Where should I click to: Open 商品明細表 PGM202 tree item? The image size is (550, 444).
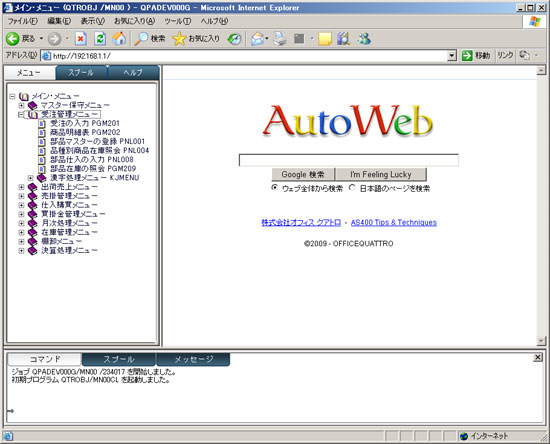pos(85,133)
